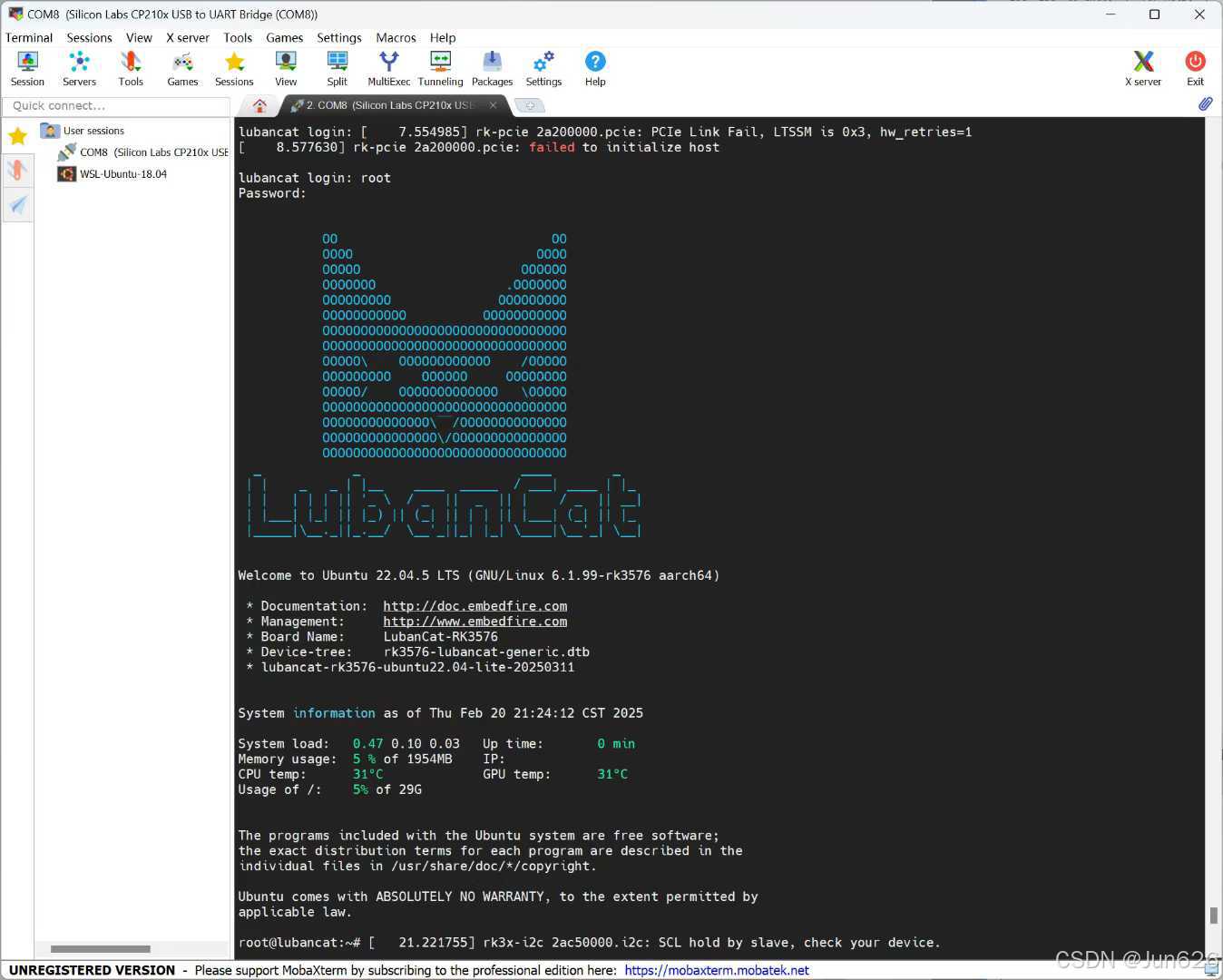Open the doc.embedfire.com link
This screenshot has width=1223, height=980.
click(x=475, y=606)
